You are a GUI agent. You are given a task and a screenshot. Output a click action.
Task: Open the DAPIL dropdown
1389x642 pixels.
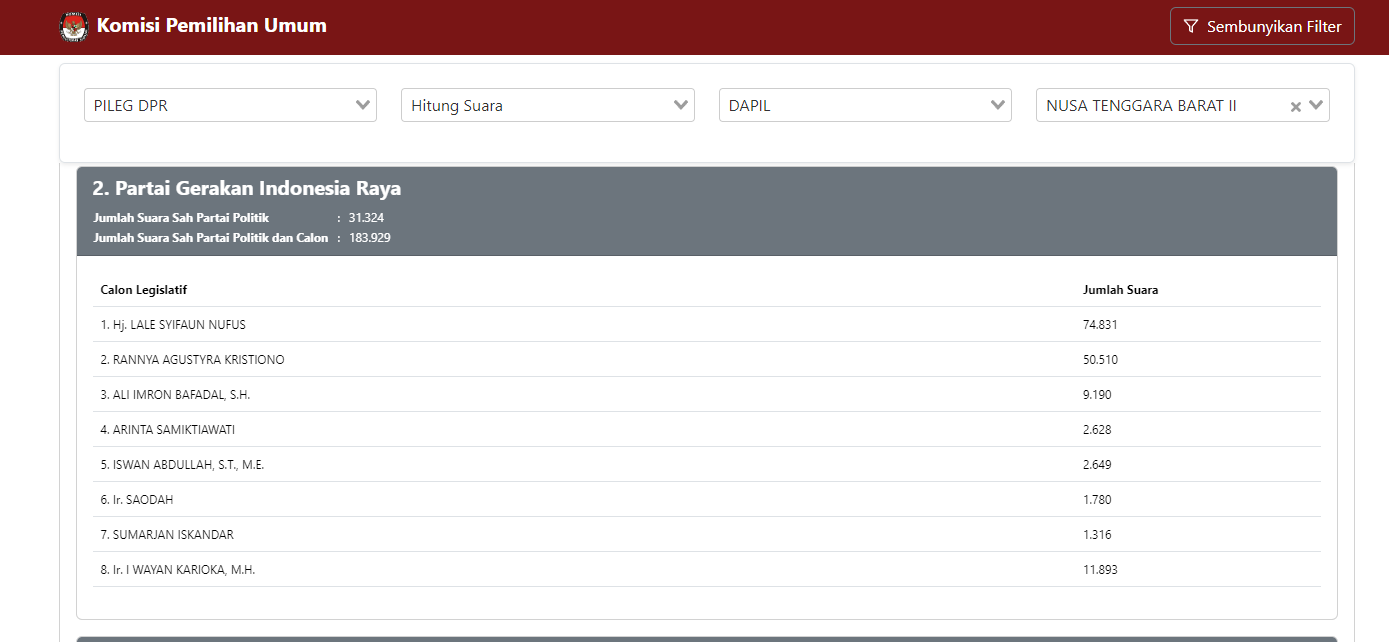coord(865,105)
